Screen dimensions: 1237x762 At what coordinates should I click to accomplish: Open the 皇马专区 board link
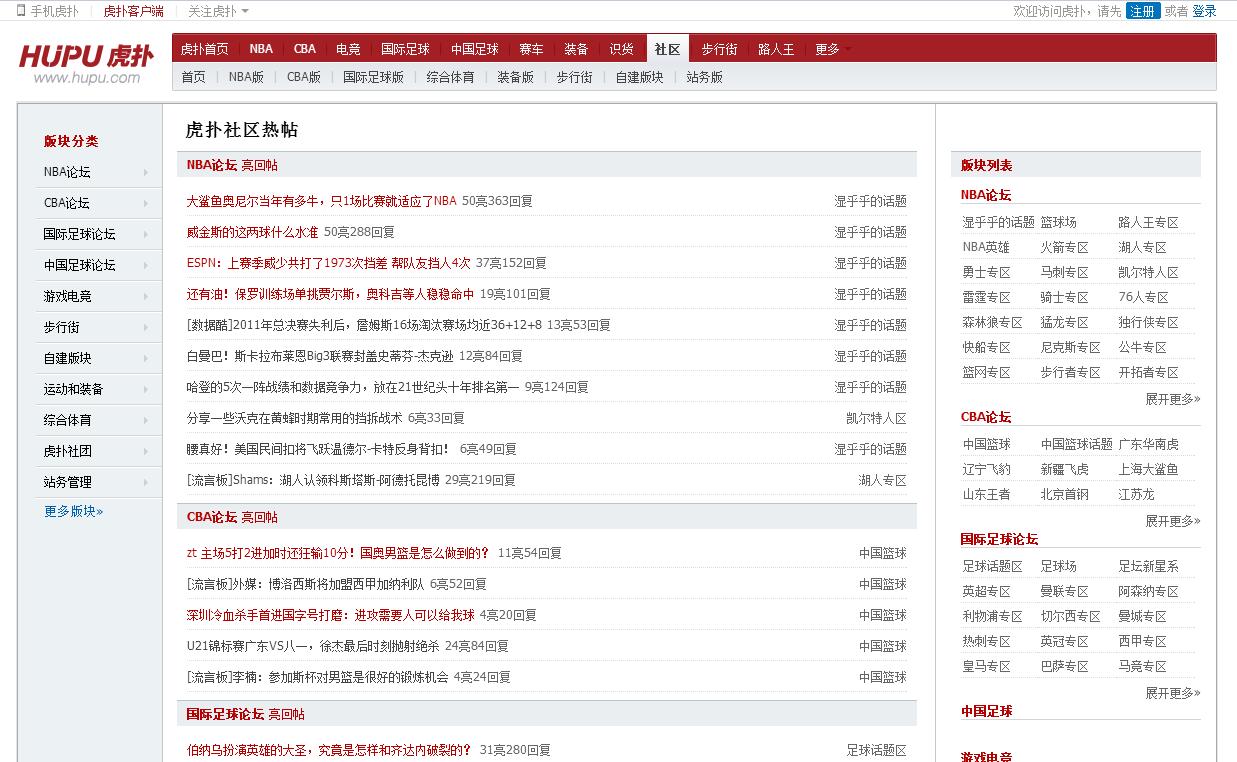click(x=986, y=666)
